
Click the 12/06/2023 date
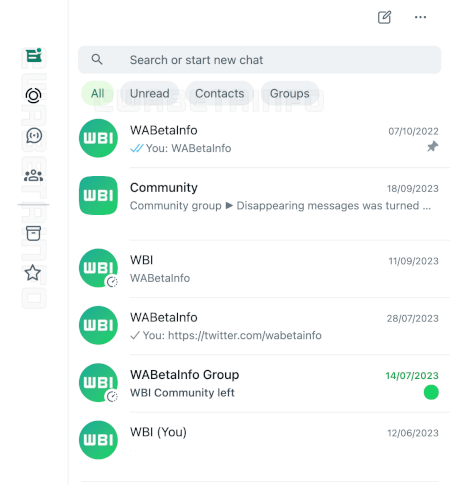(x=413, y=433)
